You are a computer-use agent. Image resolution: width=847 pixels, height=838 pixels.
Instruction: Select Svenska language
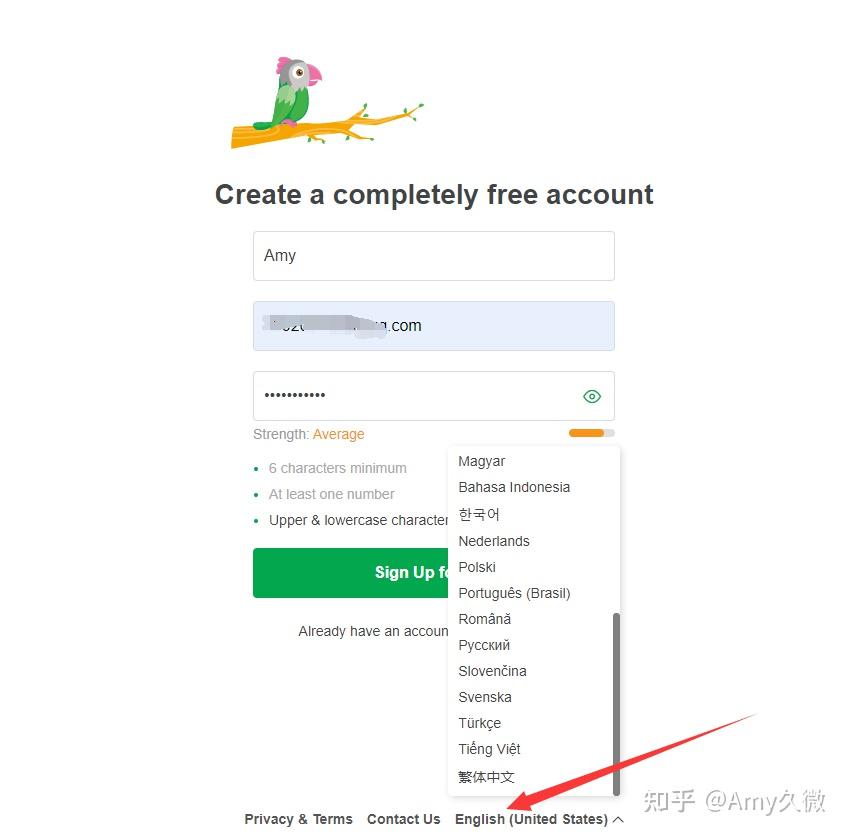[534, 697]
